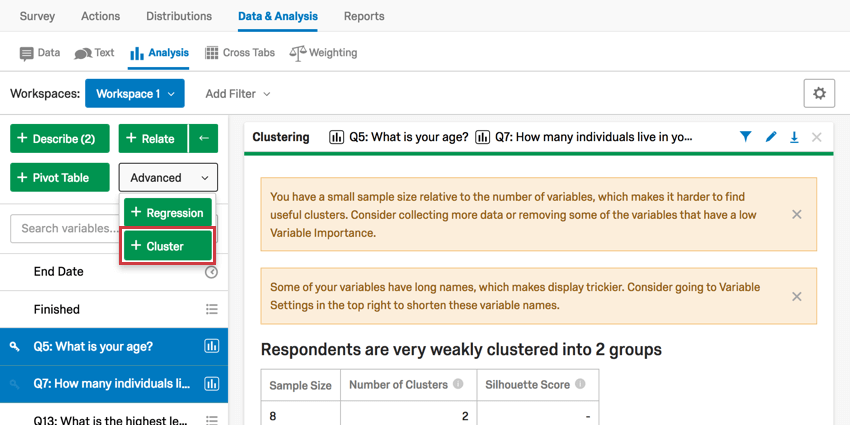
Task: Dismiss the small sample size warning
Action: click(796, 214)
